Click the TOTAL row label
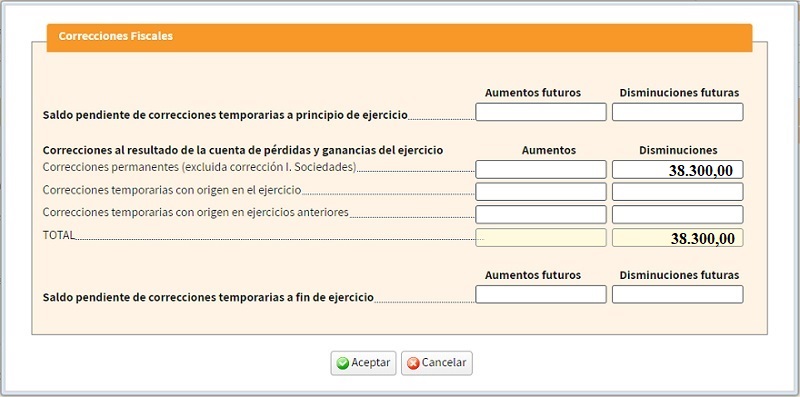 point(59,235)
